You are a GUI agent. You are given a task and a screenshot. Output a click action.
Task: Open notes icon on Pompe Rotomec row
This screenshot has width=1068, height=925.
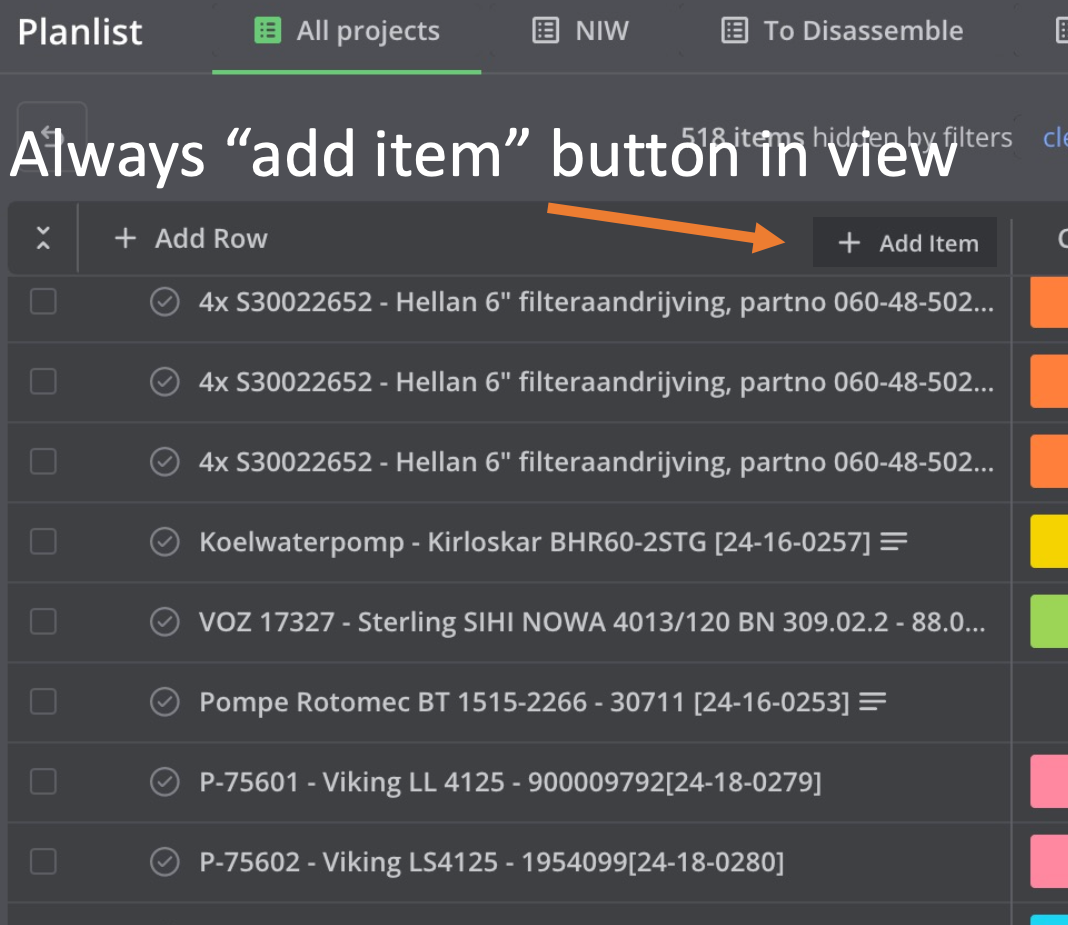click(x=872, y=701)
